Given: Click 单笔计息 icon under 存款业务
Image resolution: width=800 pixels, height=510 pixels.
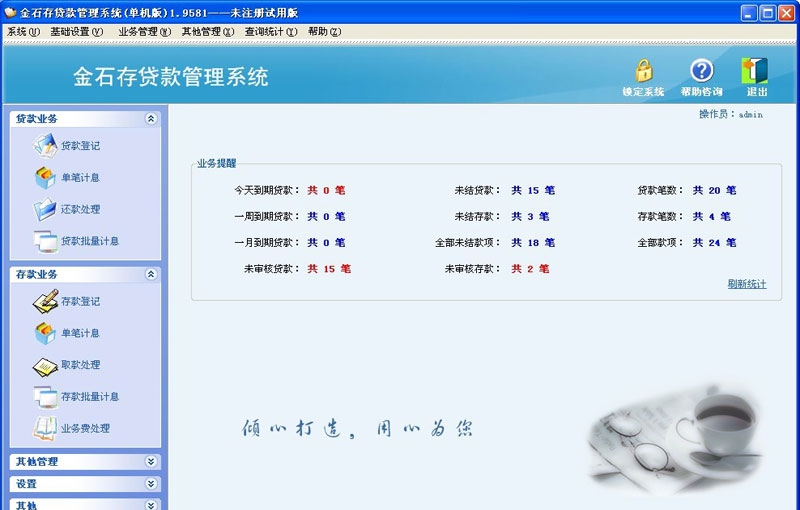Looking at the screenshot, I should 45,333.
